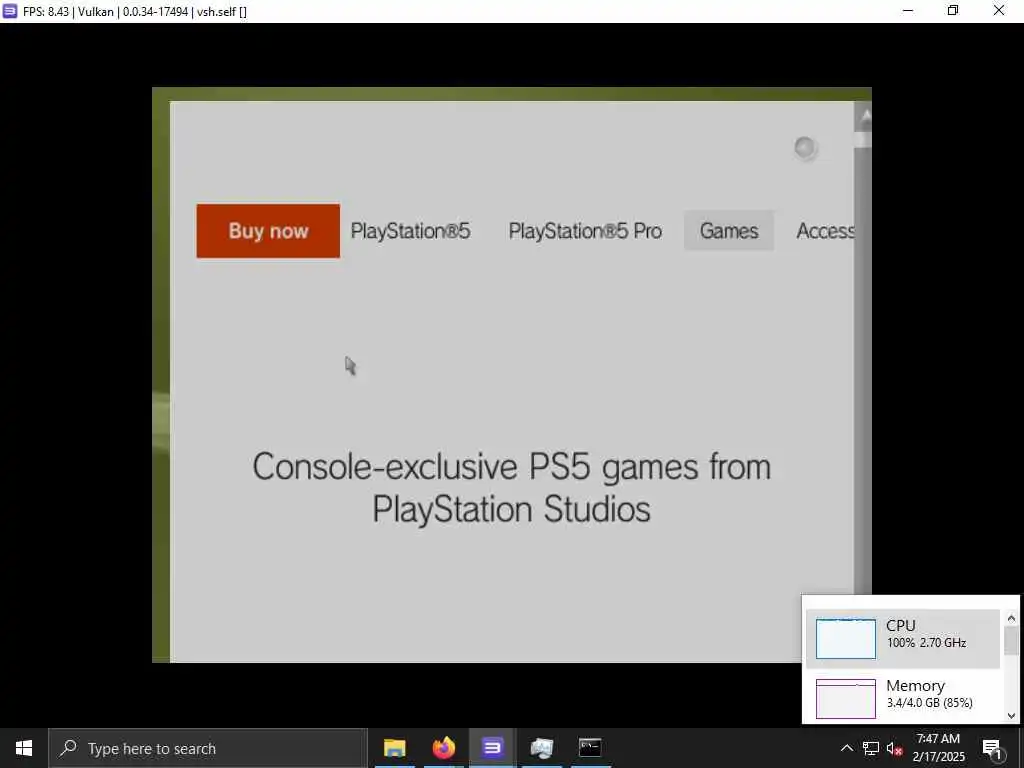Open the clock showing 7:47 AM
Viewport: 1024px width, 768px height.
938,748
